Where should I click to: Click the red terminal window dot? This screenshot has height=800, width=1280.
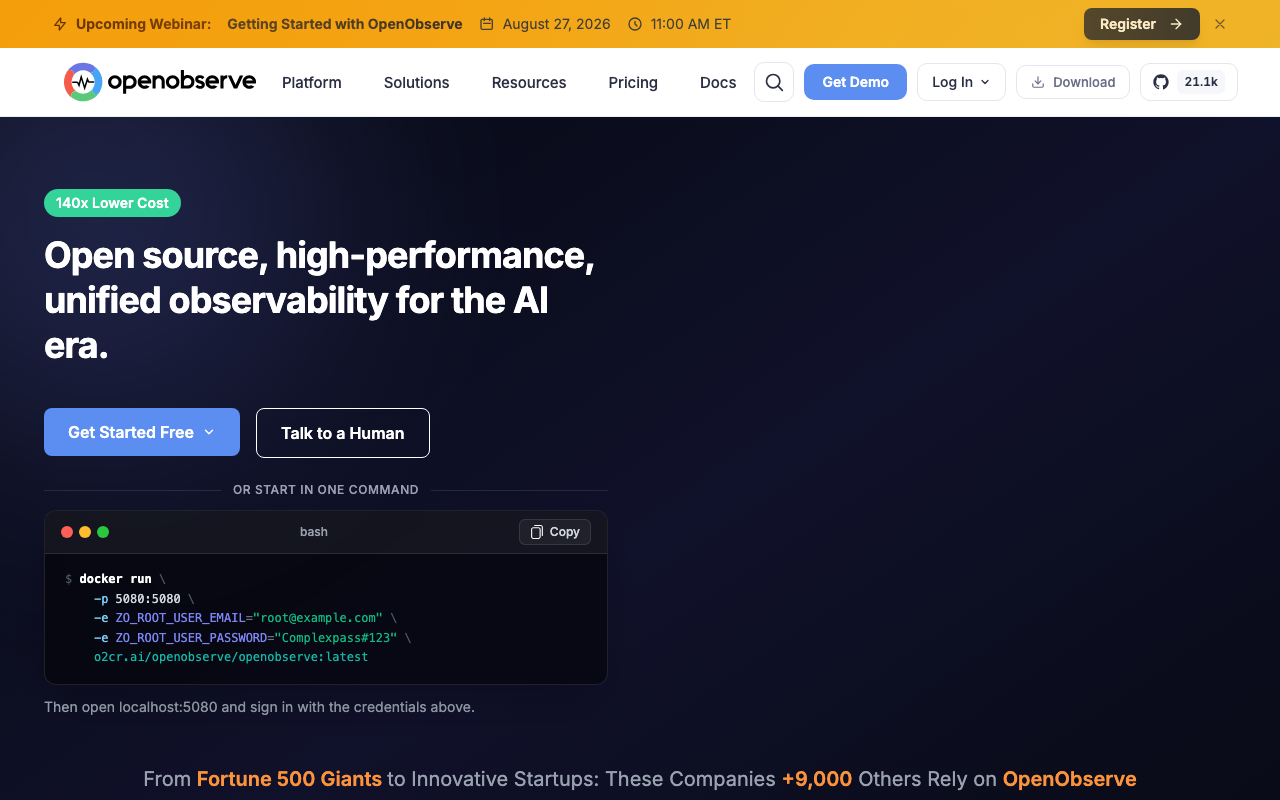[67, 532]
